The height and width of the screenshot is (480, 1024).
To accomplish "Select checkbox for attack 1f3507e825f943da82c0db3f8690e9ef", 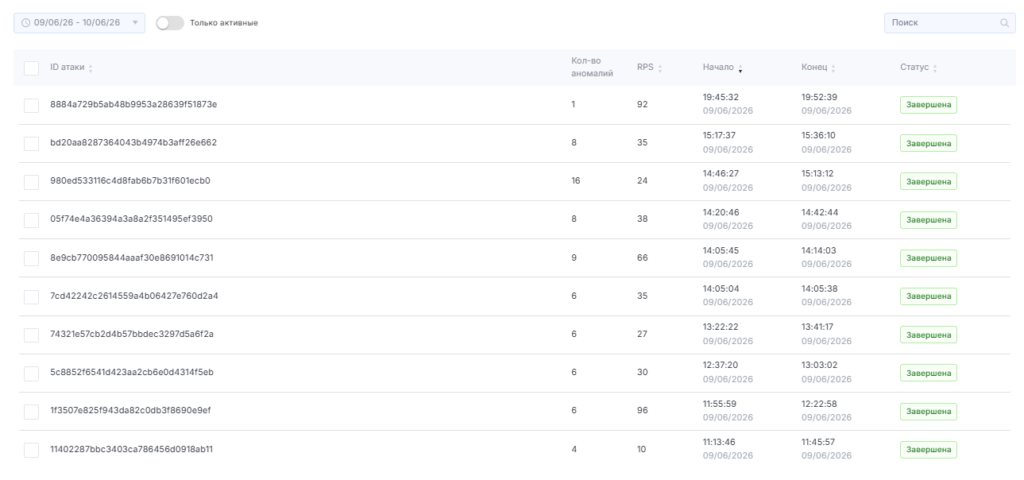I will 31,411.
